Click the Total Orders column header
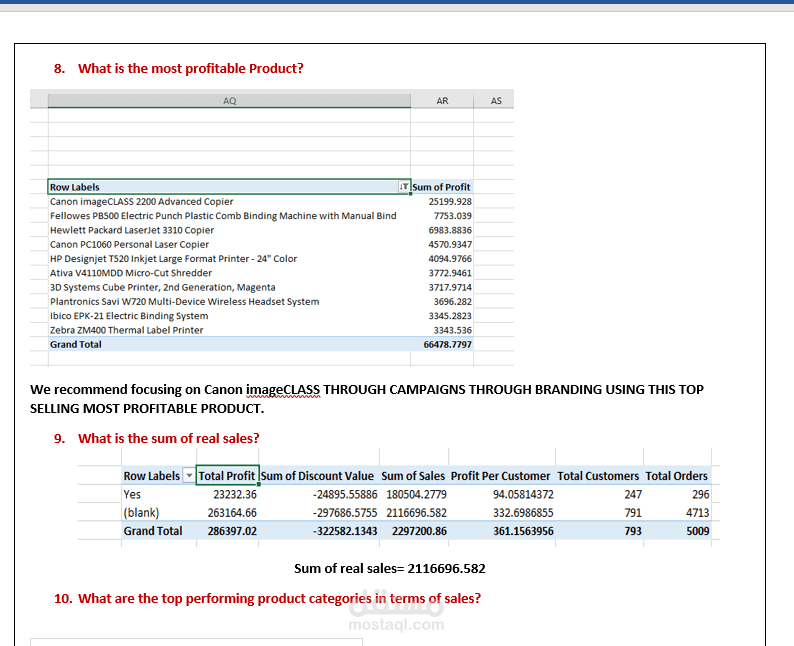Screen dimensions: 794x646 pyautogui.click(x=677, y=476)
